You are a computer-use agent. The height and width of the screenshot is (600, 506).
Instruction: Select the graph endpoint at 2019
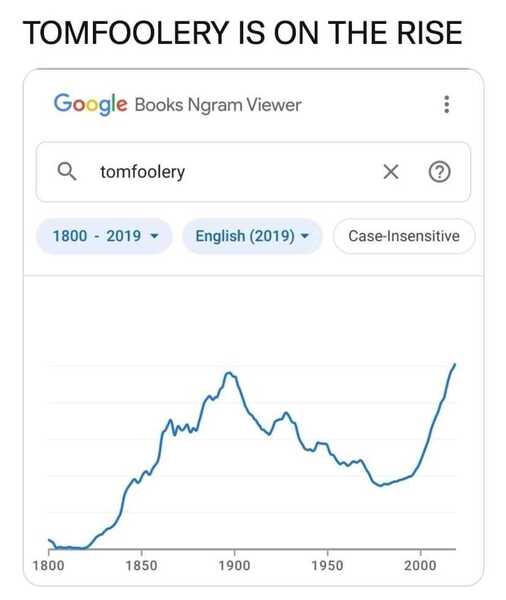pyautogui.click(x=455, y=364)
